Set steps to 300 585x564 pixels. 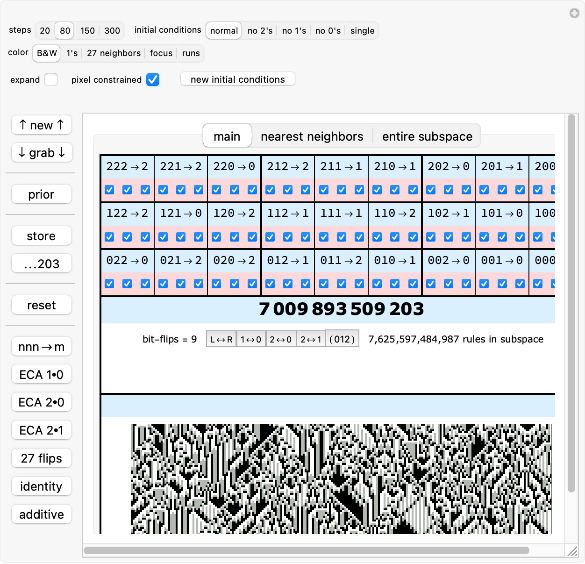tap(112, 31)
